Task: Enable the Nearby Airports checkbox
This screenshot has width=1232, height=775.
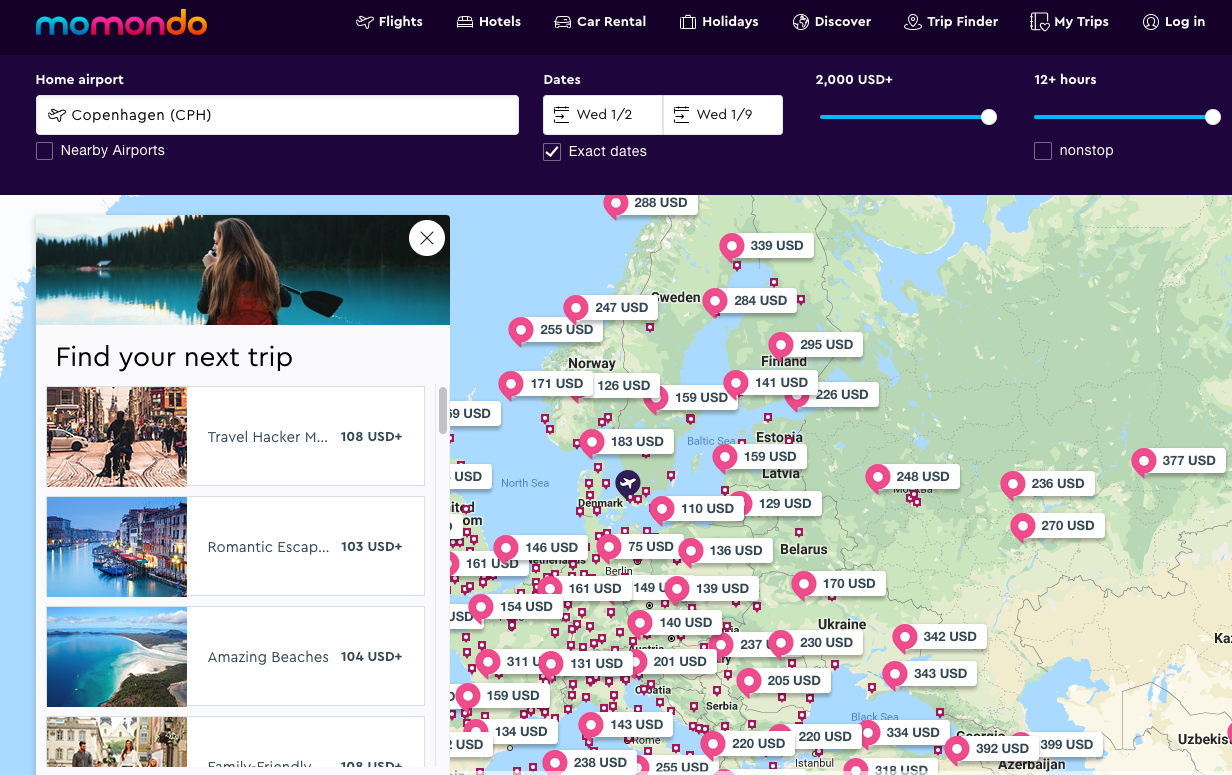Action: (x=44, y=151)
